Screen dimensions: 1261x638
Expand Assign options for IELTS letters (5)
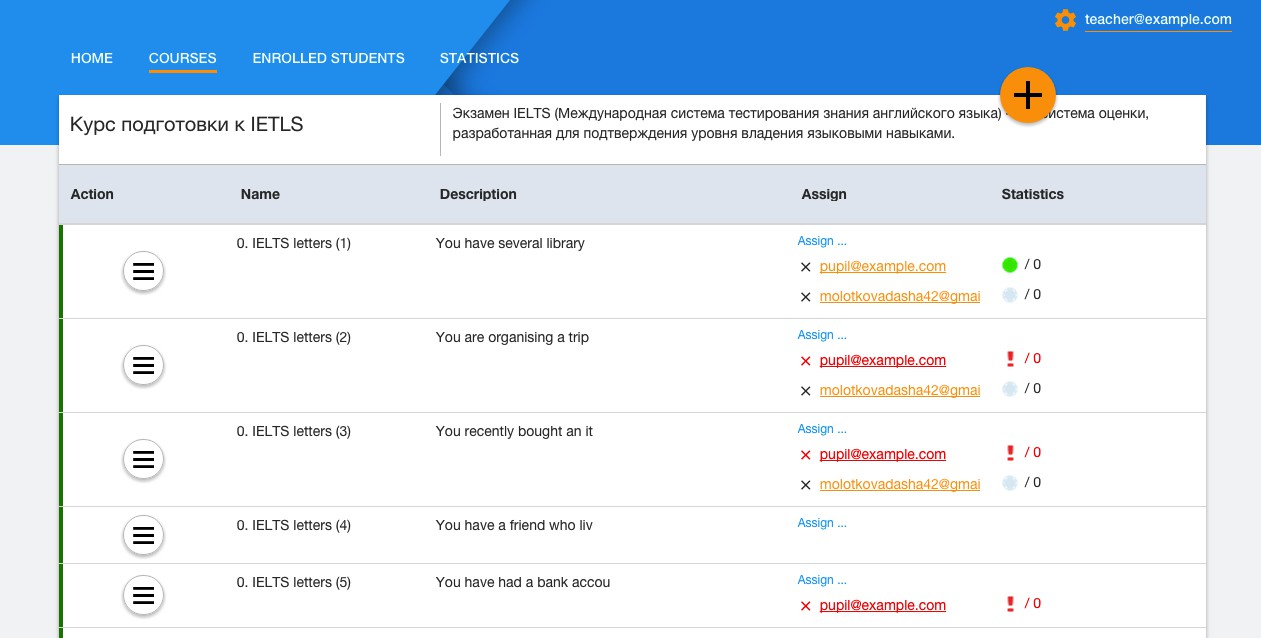(x=822, y=580)
